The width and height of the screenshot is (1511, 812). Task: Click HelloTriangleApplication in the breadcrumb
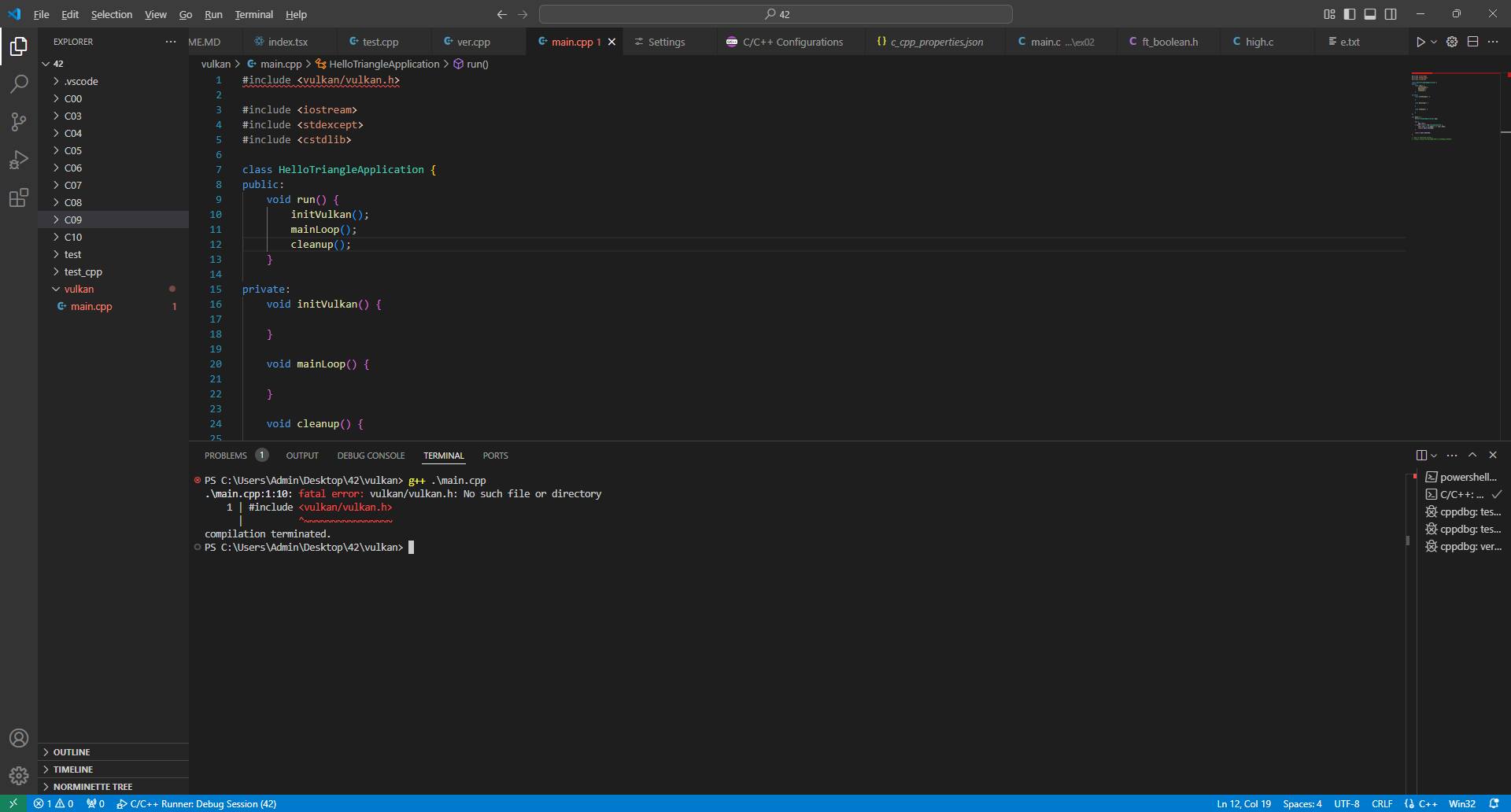coord(377,64)
